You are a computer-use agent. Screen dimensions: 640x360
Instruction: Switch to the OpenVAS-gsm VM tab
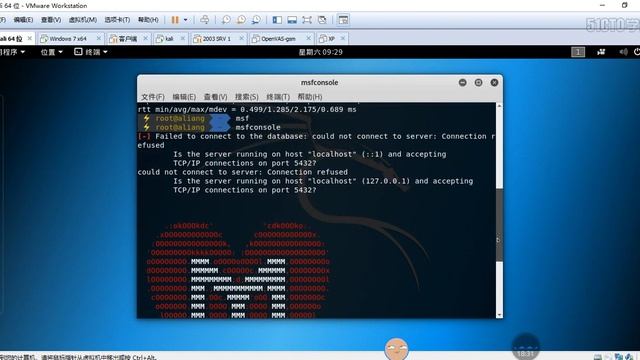278,39
